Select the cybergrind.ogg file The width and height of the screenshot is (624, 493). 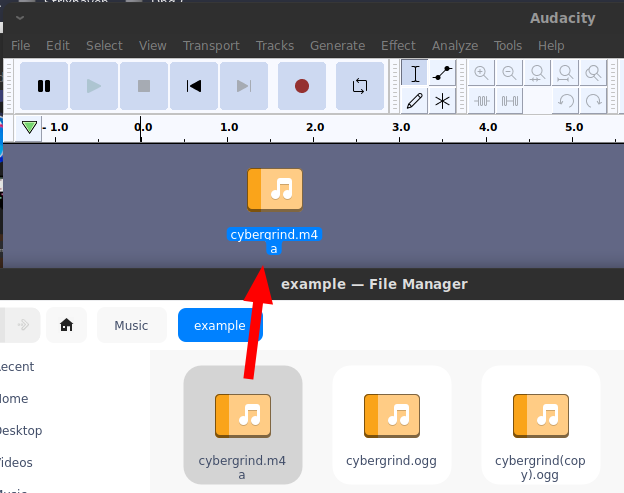coord(392,425)
